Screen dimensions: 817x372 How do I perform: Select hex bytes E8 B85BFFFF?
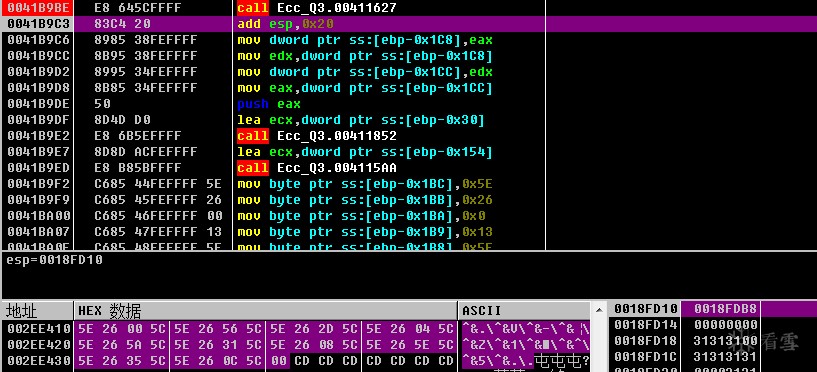tap(138, 168)
